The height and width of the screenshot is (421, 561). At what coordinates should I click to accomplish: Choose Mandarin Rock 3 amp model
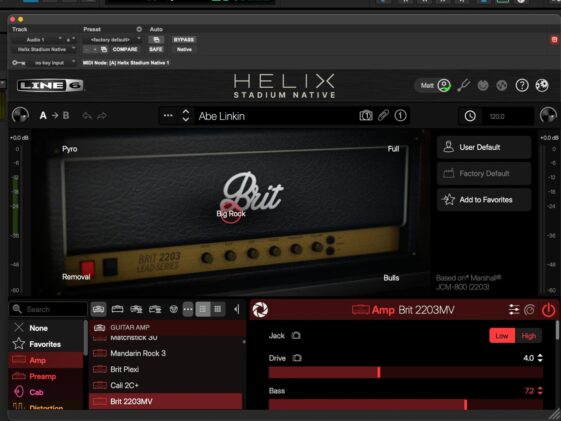pyautogui.click(x=166, y=353)
